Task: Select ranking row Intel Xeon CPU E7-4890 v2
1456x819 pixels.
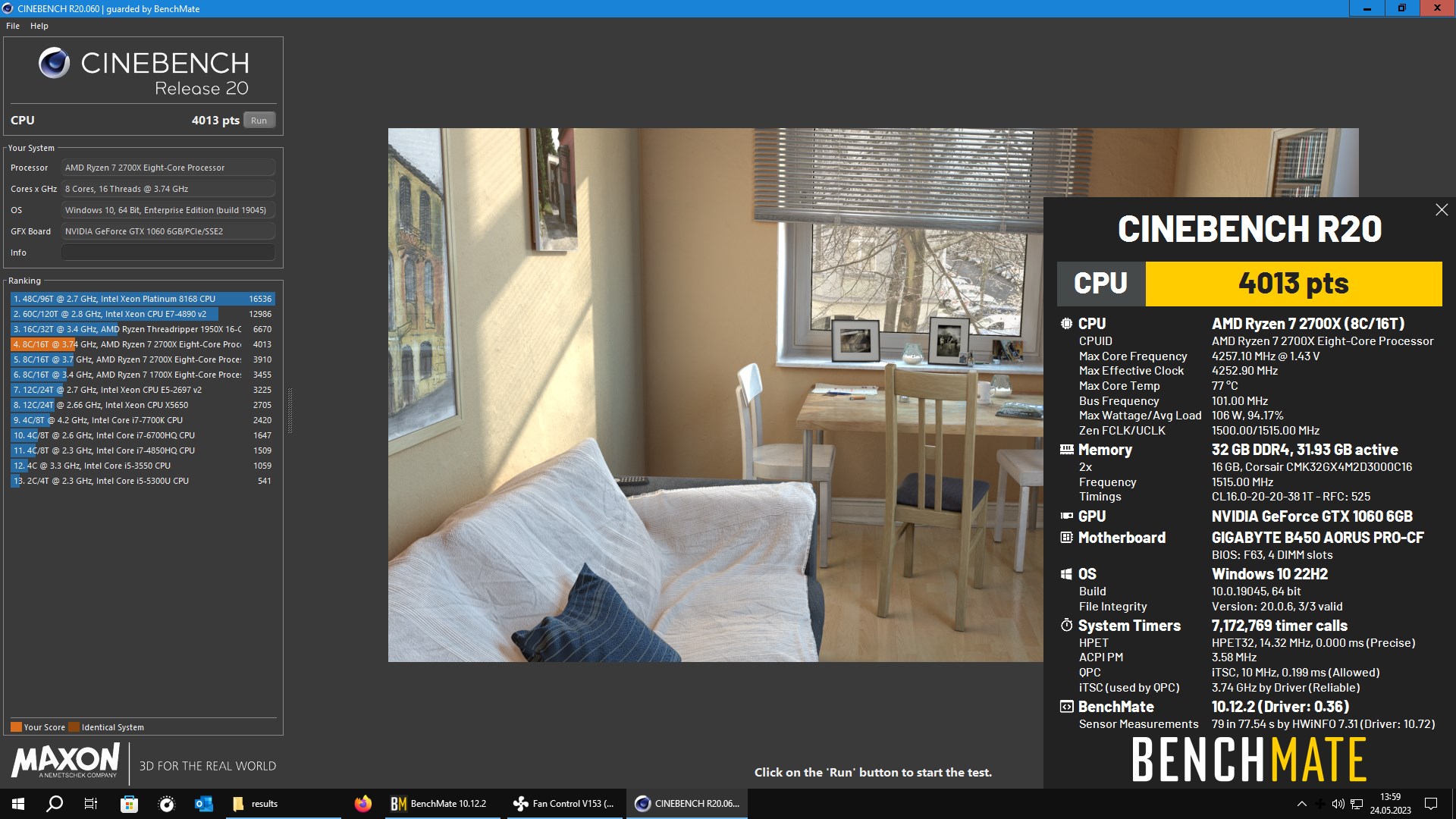Action: [x=143, y=314]
